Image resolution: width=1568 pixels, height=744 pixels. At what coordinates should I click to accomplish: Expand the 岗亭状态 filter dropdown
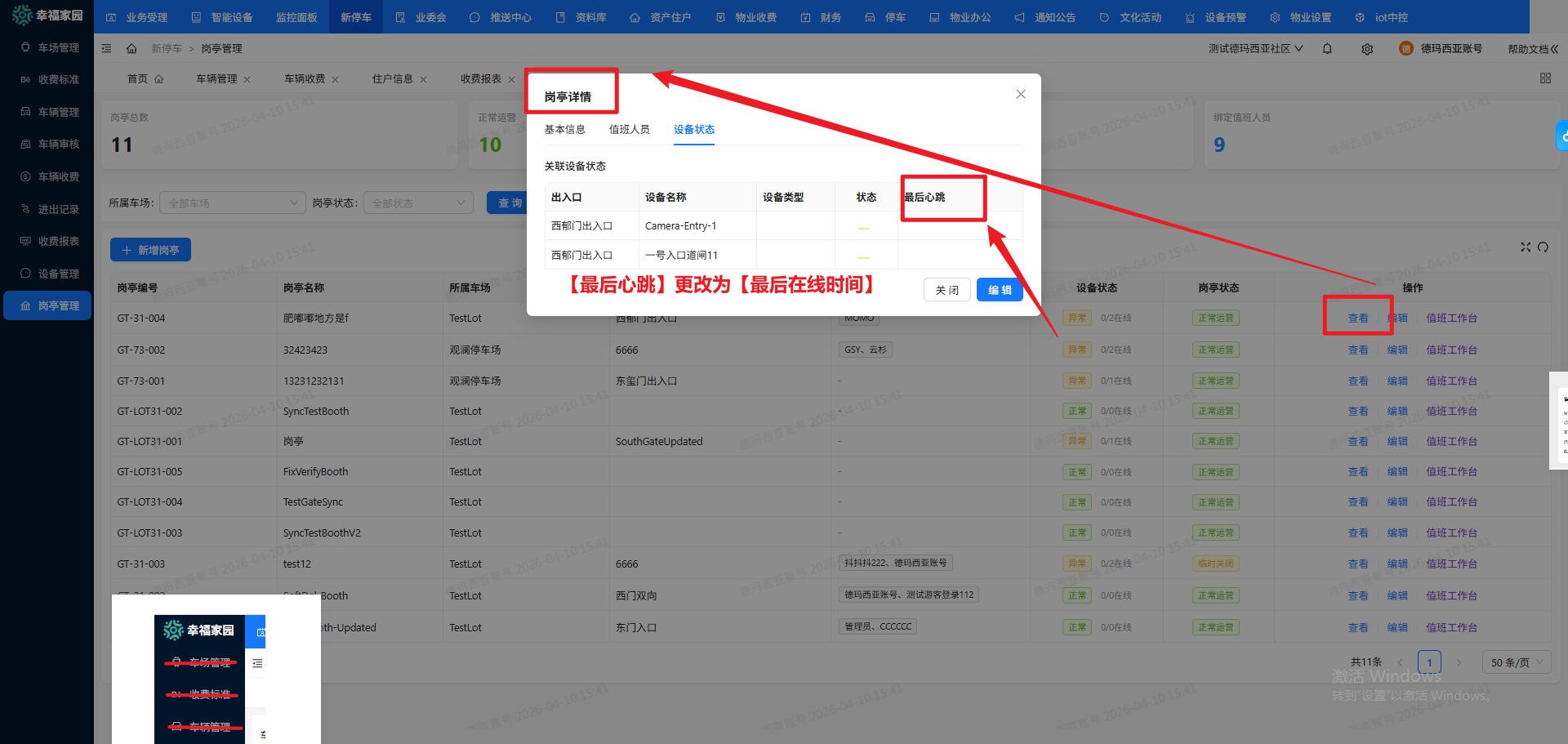[x=417, y=203]
